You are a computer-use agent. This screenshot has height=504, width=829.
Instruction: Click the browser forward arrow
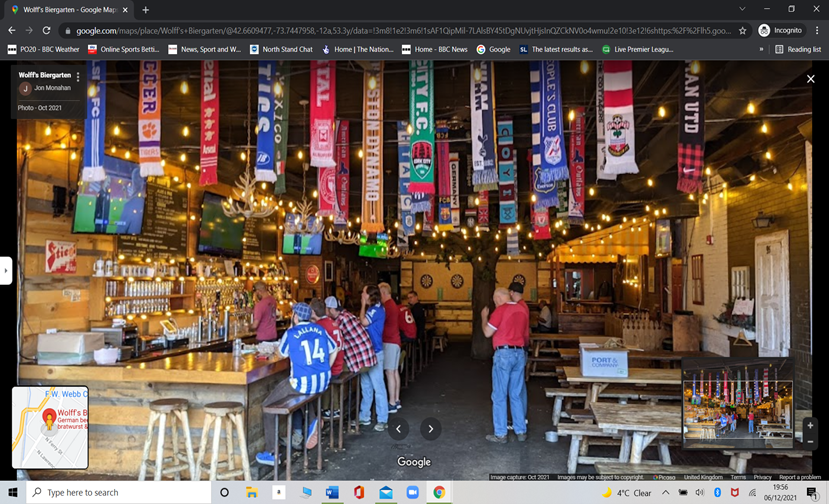coord(29,31)
